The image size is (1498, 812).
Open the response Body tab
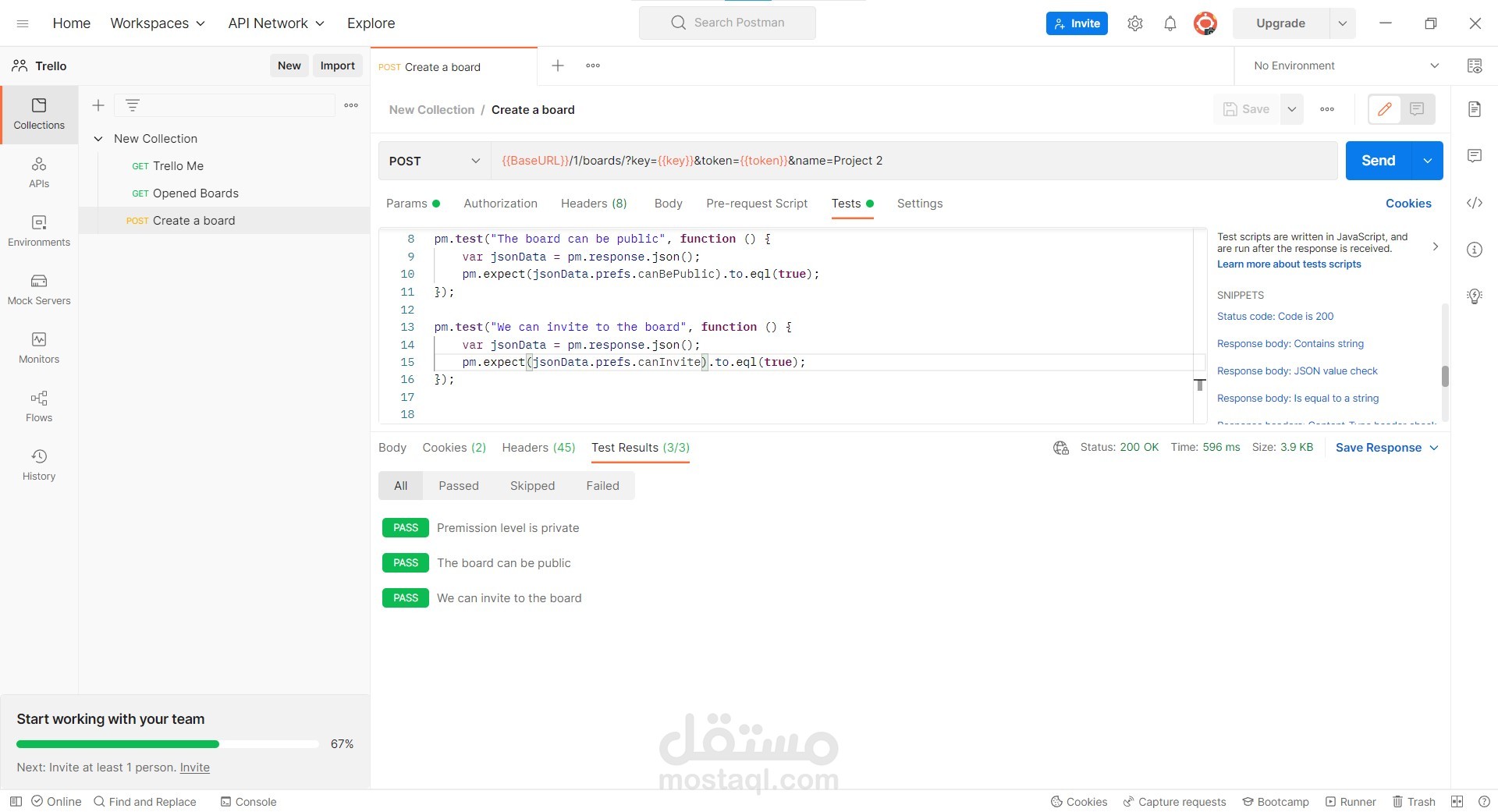(x=392, y=448)
